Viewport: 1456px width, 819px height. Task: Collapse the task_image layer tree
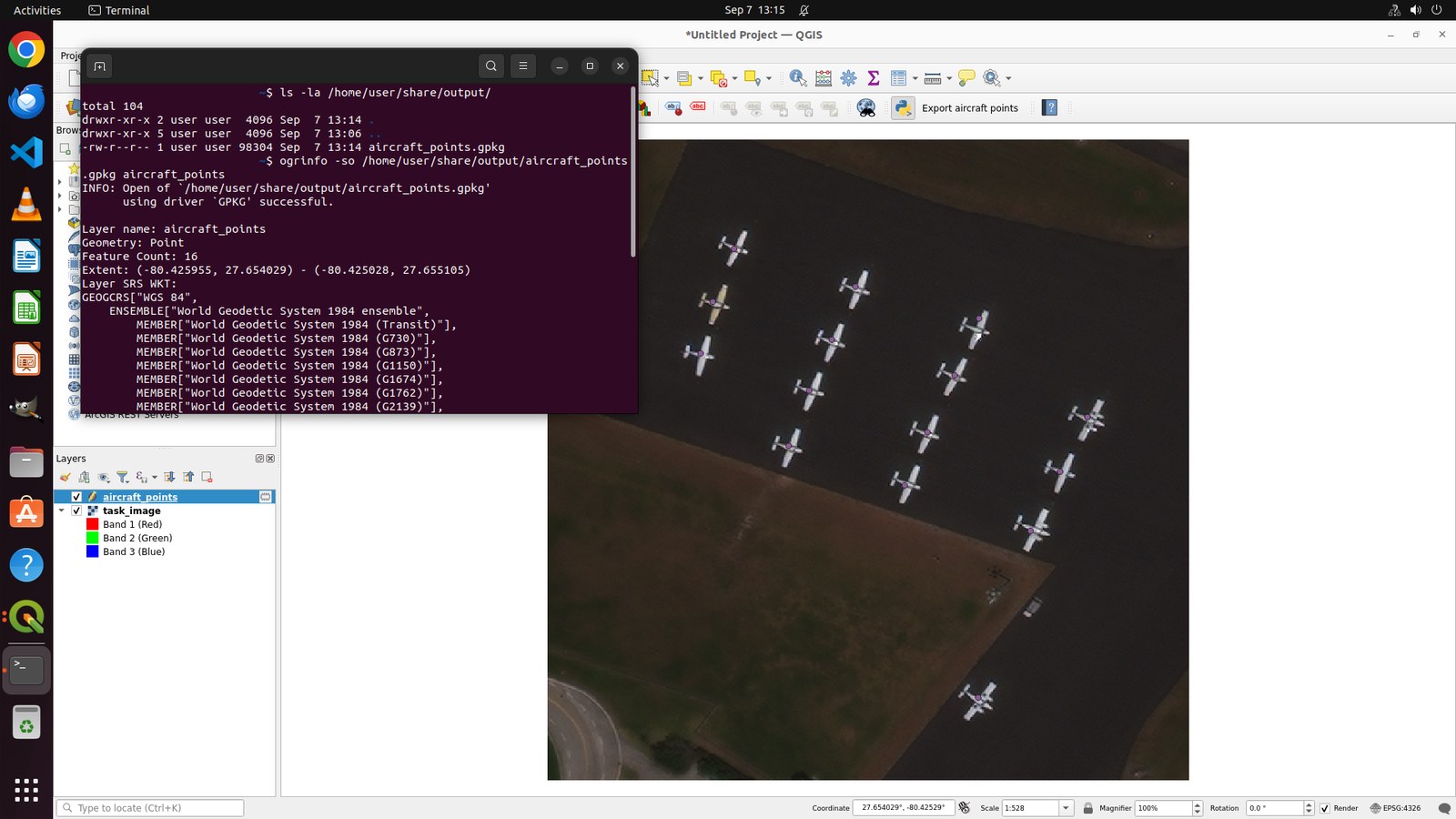pos(62,511)
